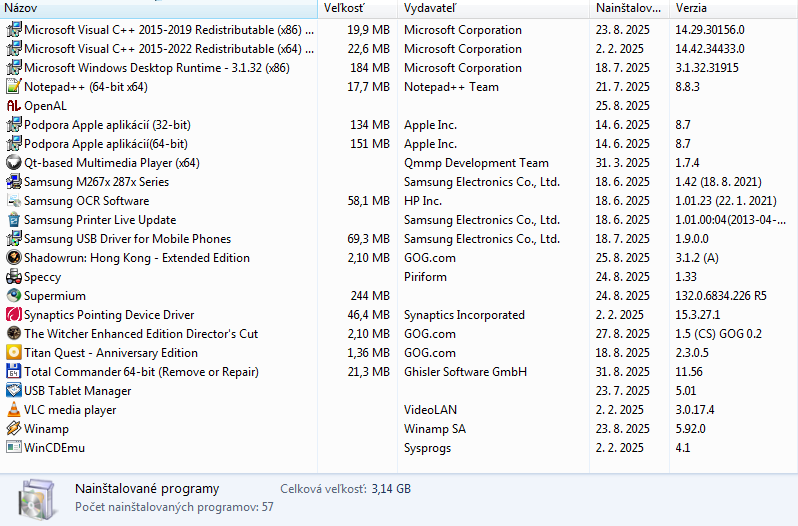Click the VideoLAN publisher cell
This screenshot has height=526, width=798.
431,410
